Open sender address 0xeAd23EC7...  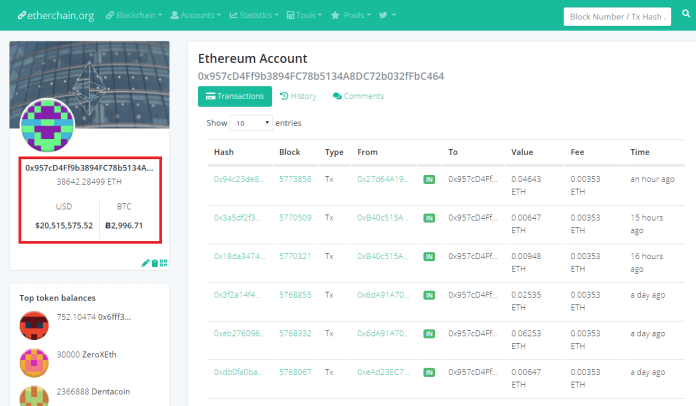[x=384, y=372]
